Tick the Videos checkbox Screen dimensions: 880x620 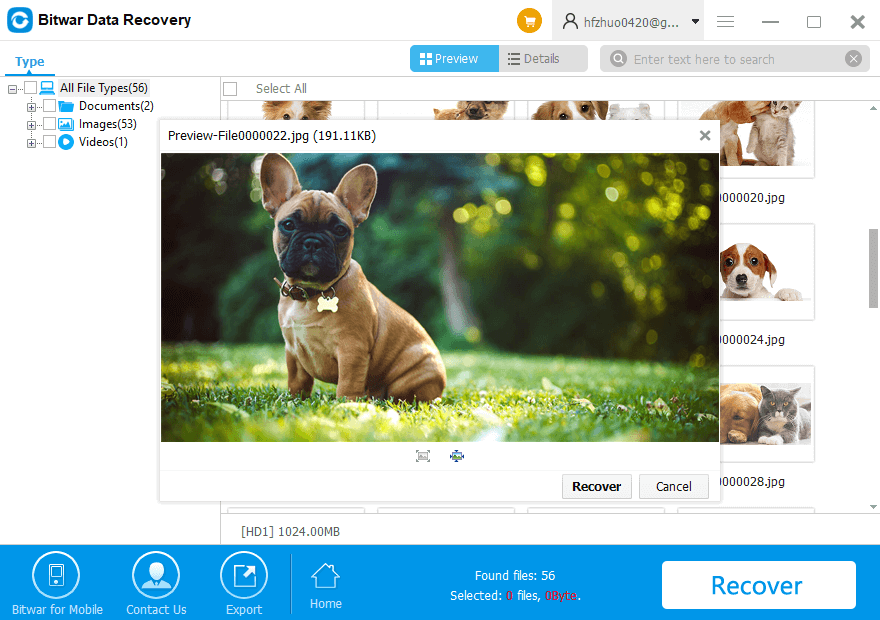49,141
